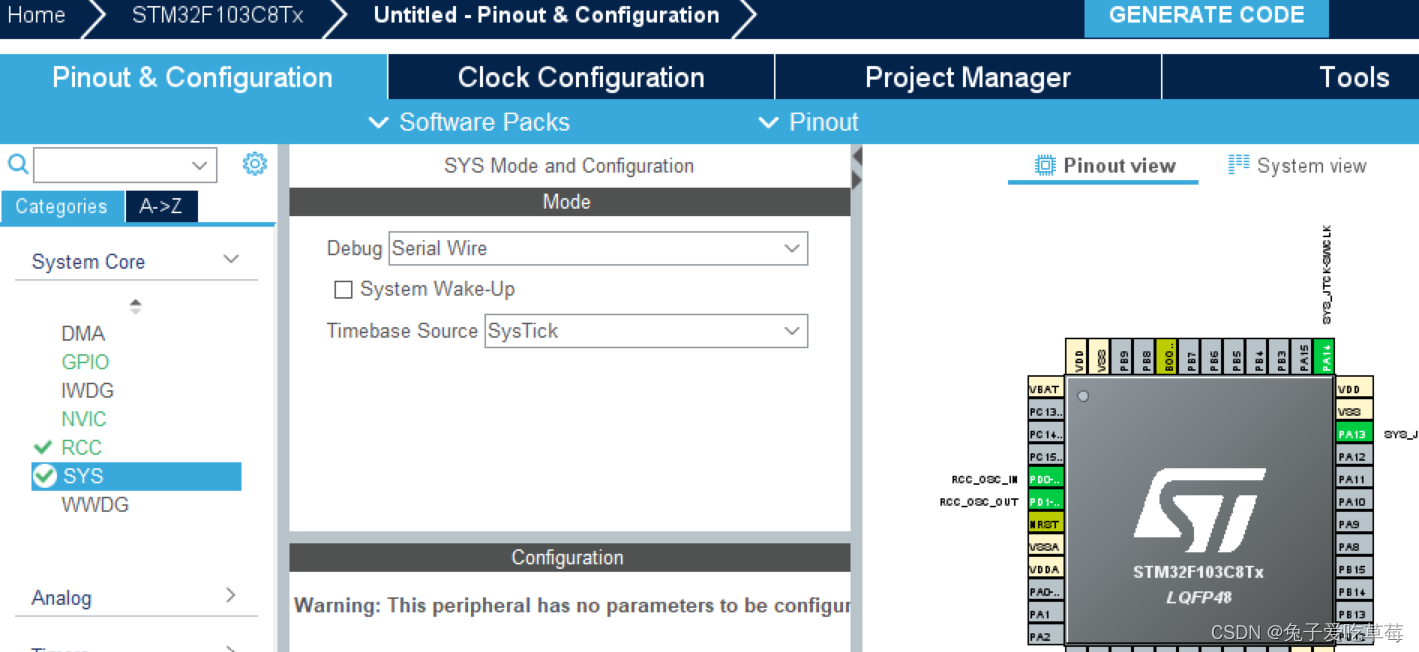Screen dimensions: 1419x652
Task: Select the PA8 pin
Action: (1354, 546)
